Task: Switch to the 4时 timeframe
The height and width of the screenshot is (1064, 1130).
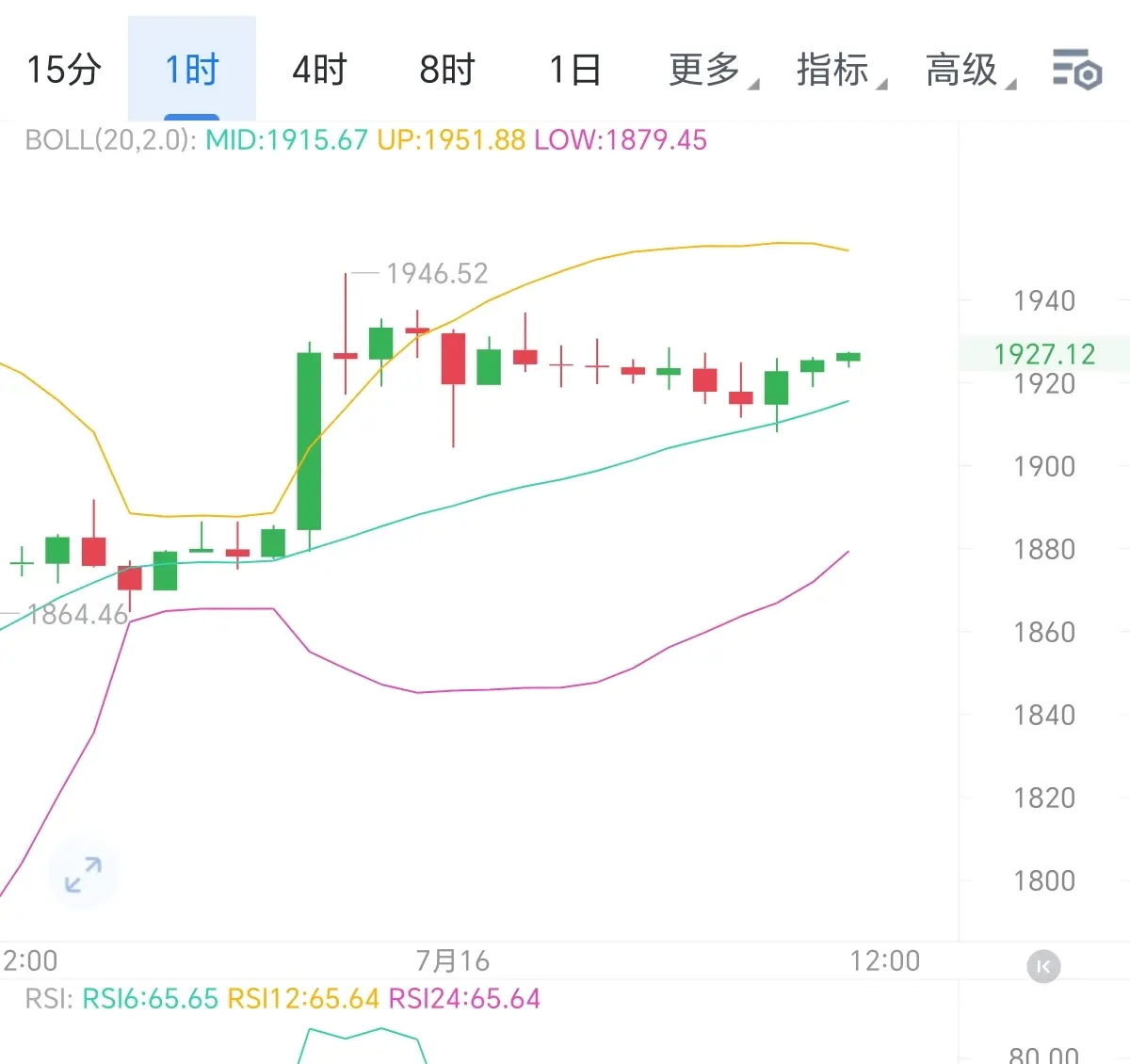Action: point(319,70)
